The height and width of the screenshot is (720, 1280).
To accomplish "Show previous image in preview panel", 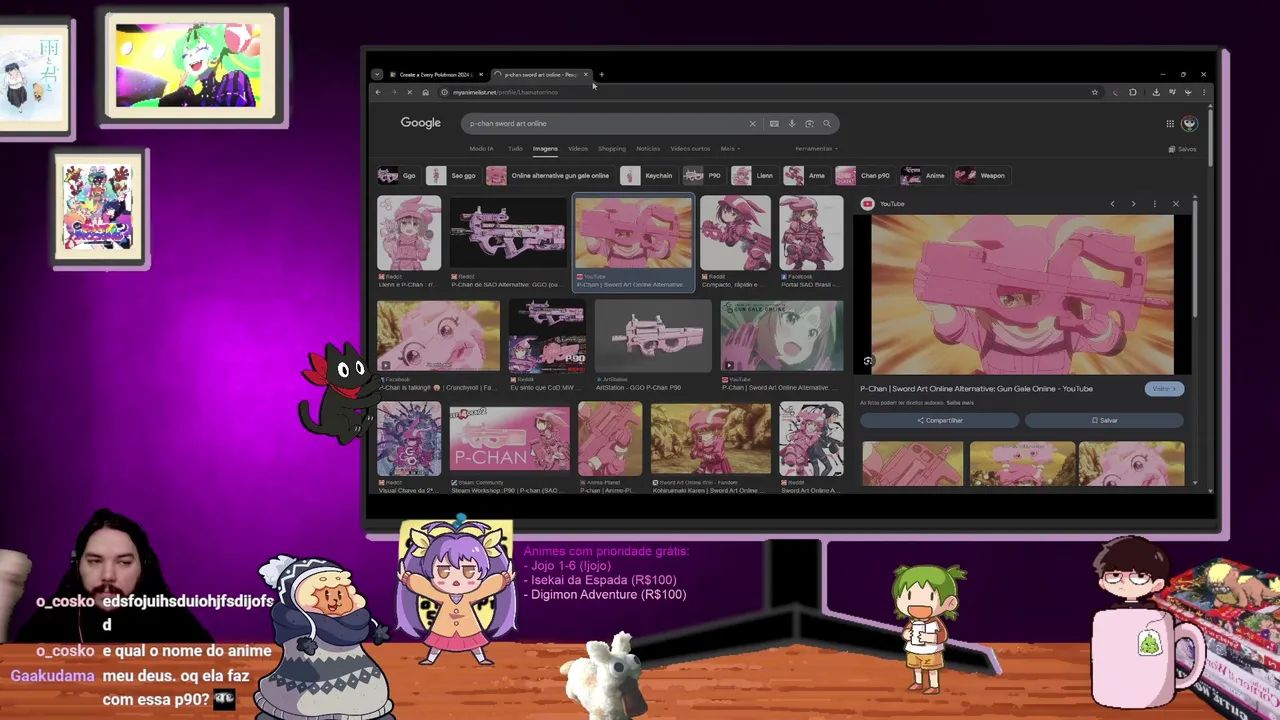I will point(1112,204).
